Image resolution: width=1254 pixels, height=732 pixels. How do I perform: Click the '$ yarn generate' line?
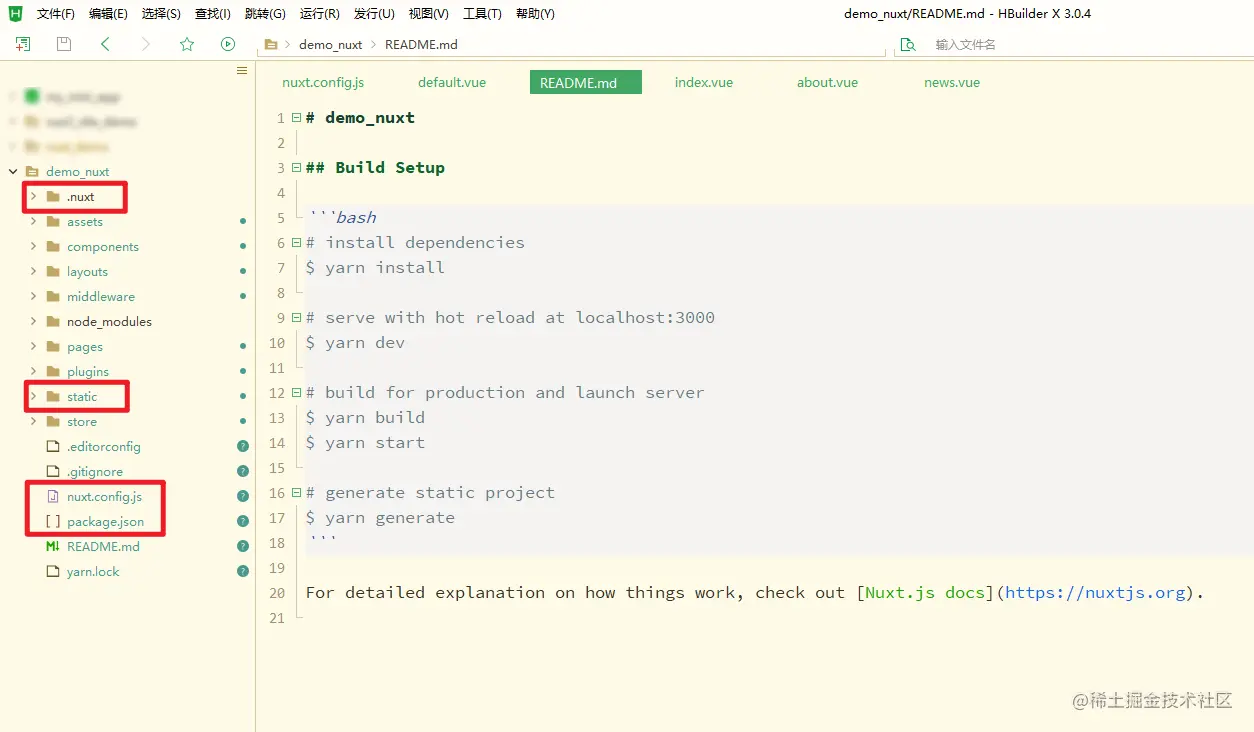tap(380, 518)
